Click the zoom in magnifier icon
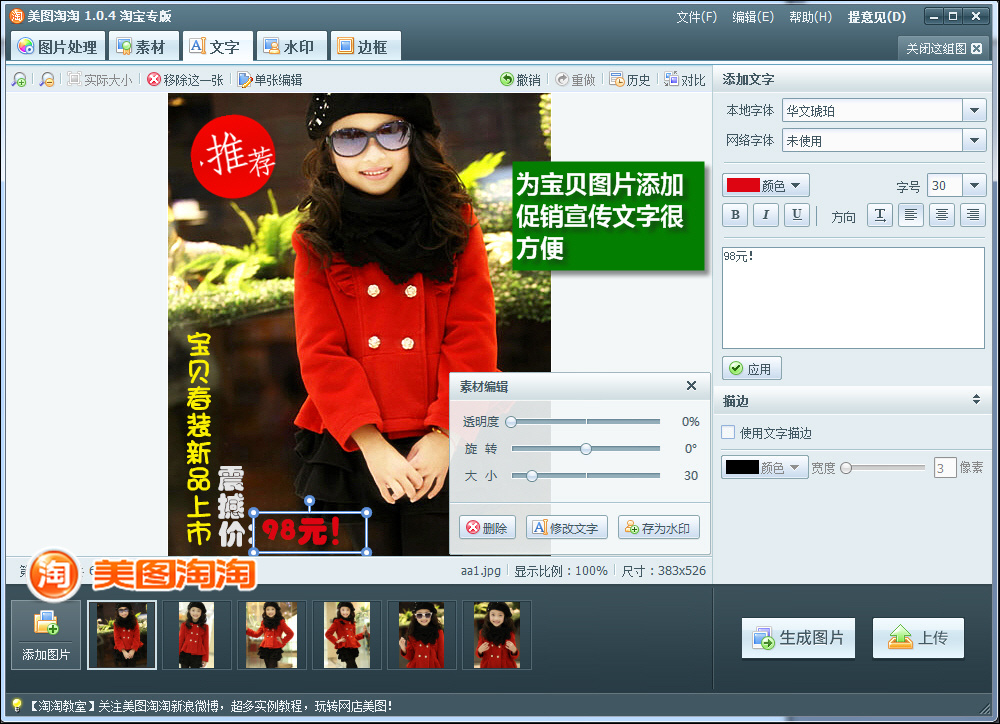This screenshot has width=1000, height=724. tap(19, 80)
